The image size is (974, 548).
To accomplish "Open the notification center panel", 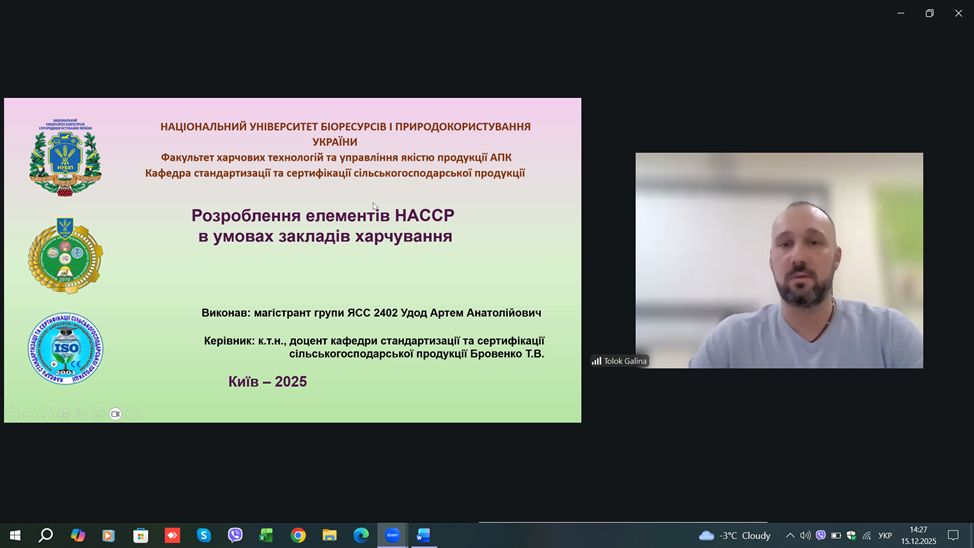I will [953, 535].
